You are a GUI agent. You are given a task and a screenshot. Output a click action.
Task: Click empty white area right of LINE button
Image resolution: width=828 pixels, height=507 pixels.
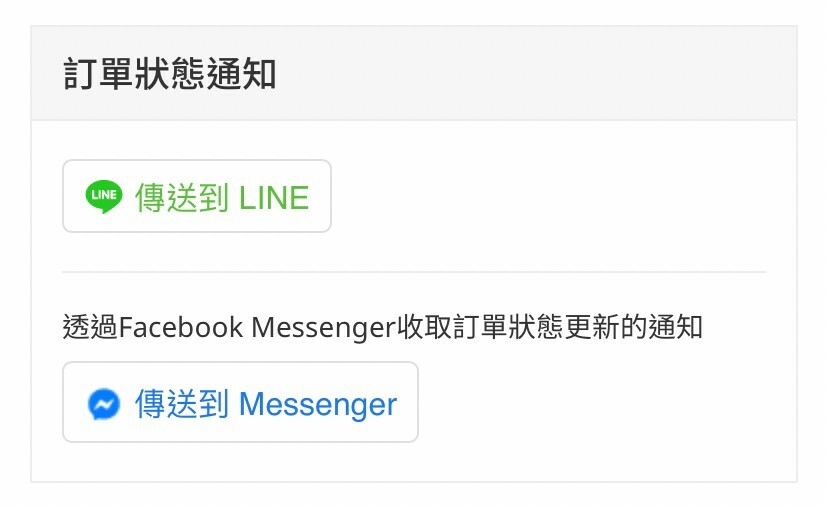tap(549, 196)
